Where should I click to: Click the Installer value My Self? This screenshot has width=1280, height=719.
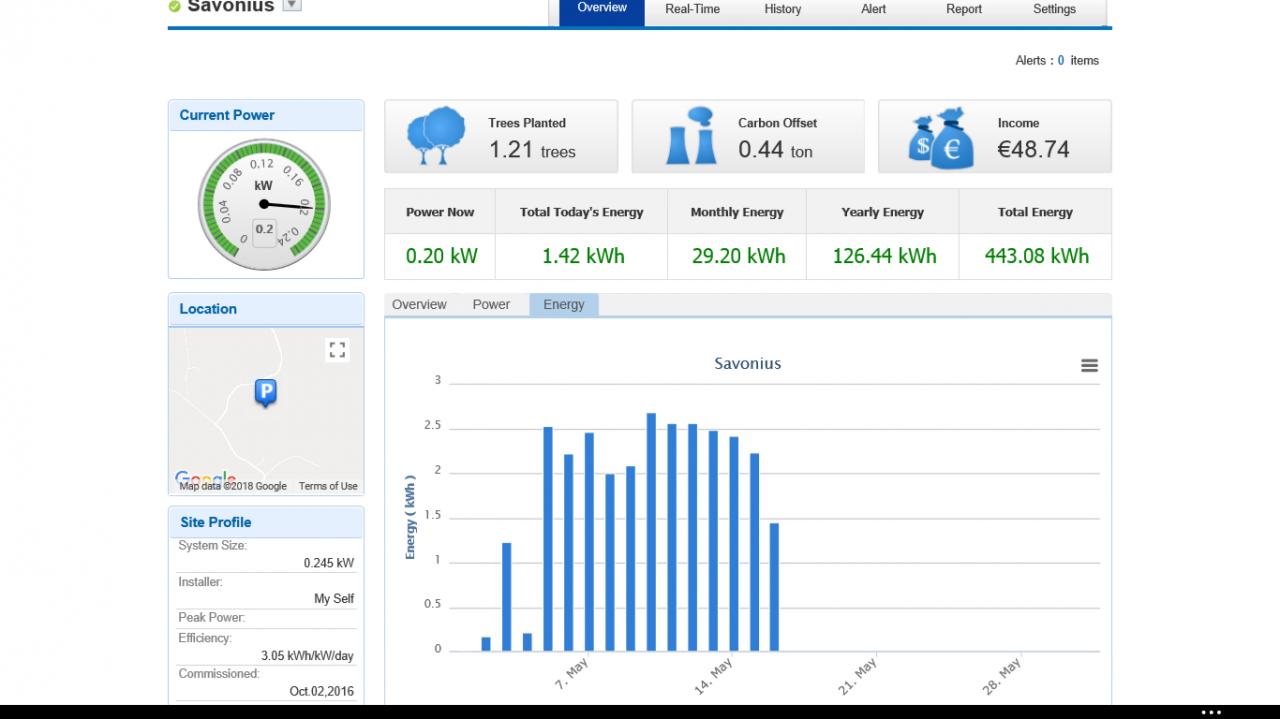tap(334, 599)
